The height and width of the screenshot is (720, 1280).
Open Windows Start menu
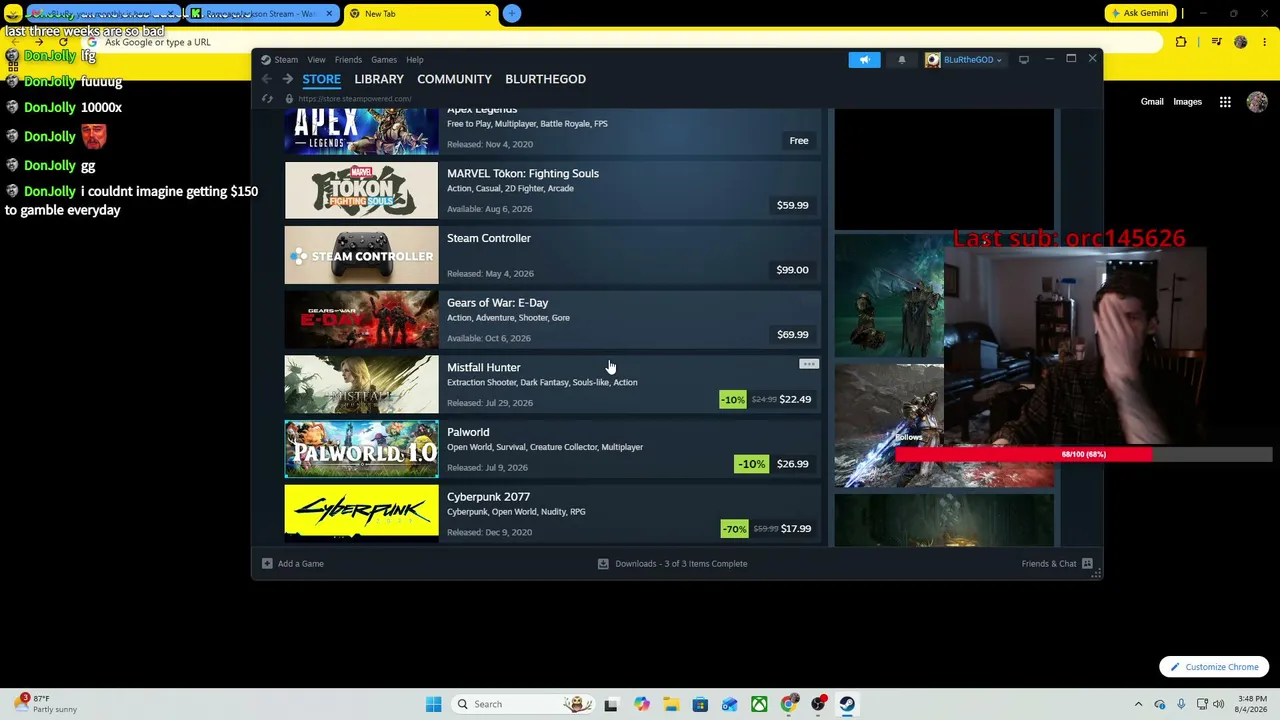tap(433, 704)
